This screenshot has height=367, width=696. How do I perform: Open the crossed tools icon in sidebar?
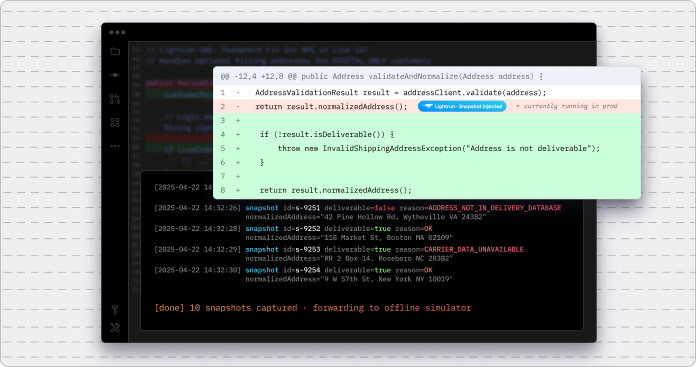(x=115, y=328)
